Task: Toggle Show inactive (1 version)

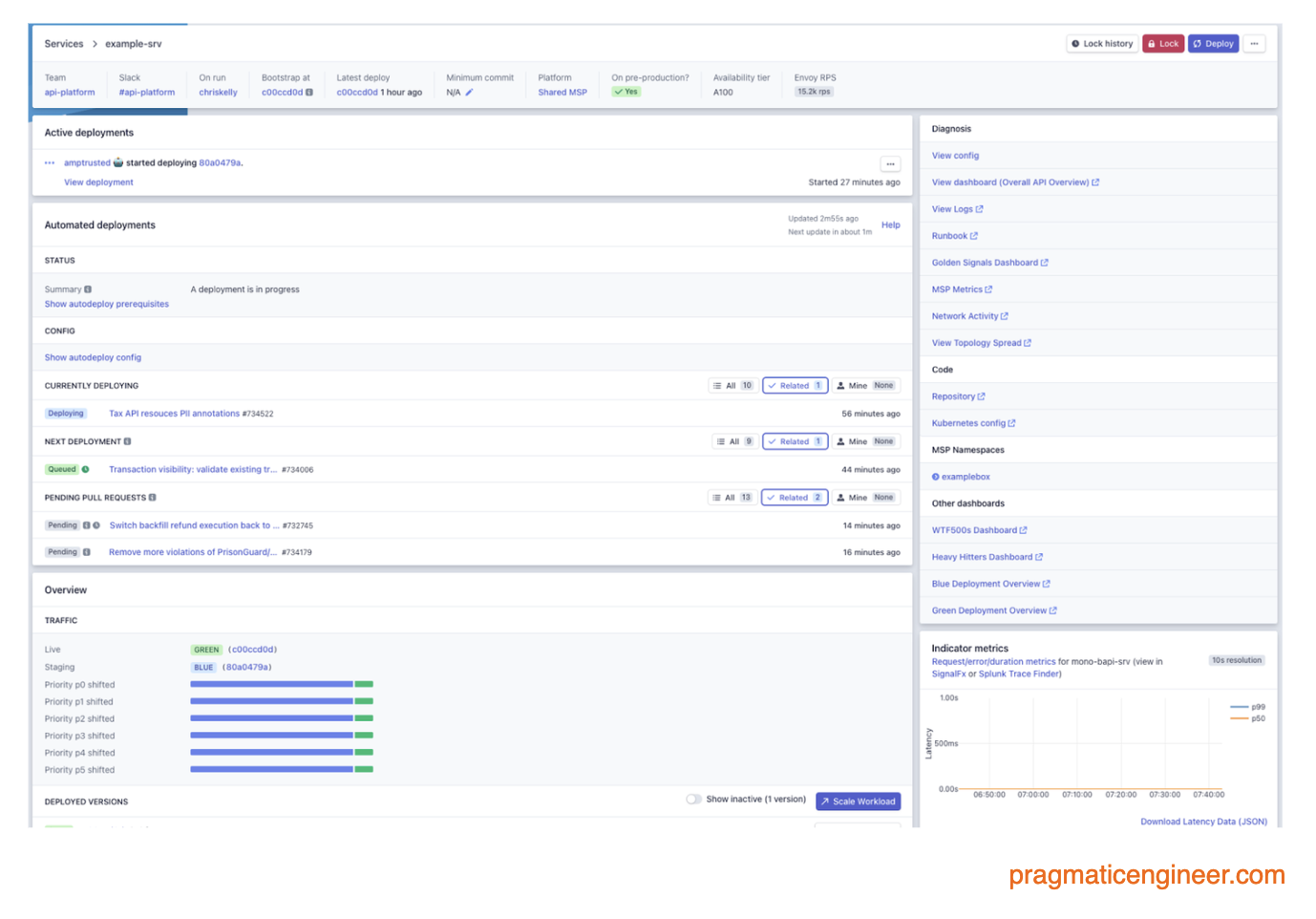Action: coord(693,800)
